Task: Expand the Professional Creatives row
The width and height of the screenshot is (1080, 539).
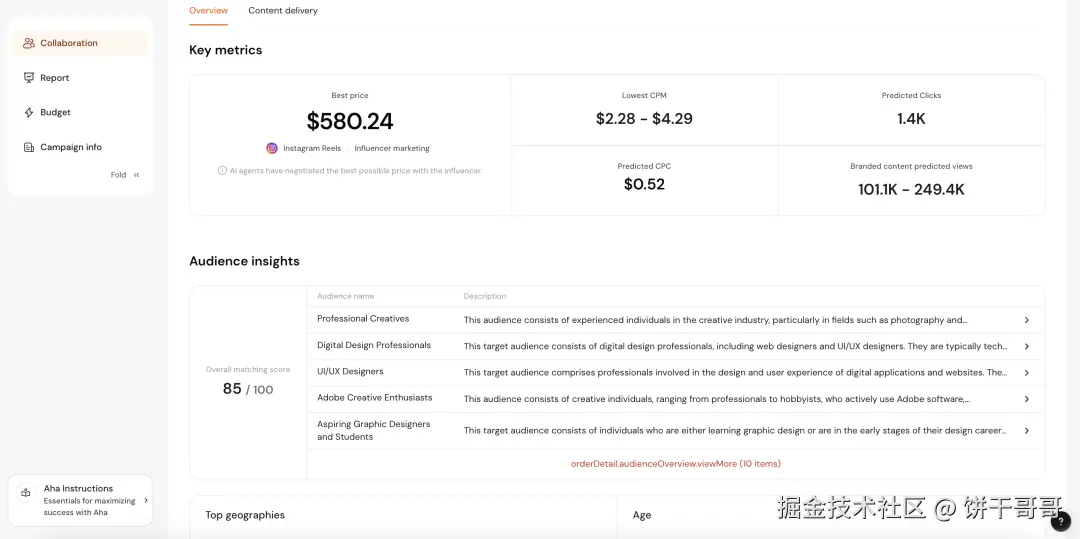Action: (x=1026, y=320)
